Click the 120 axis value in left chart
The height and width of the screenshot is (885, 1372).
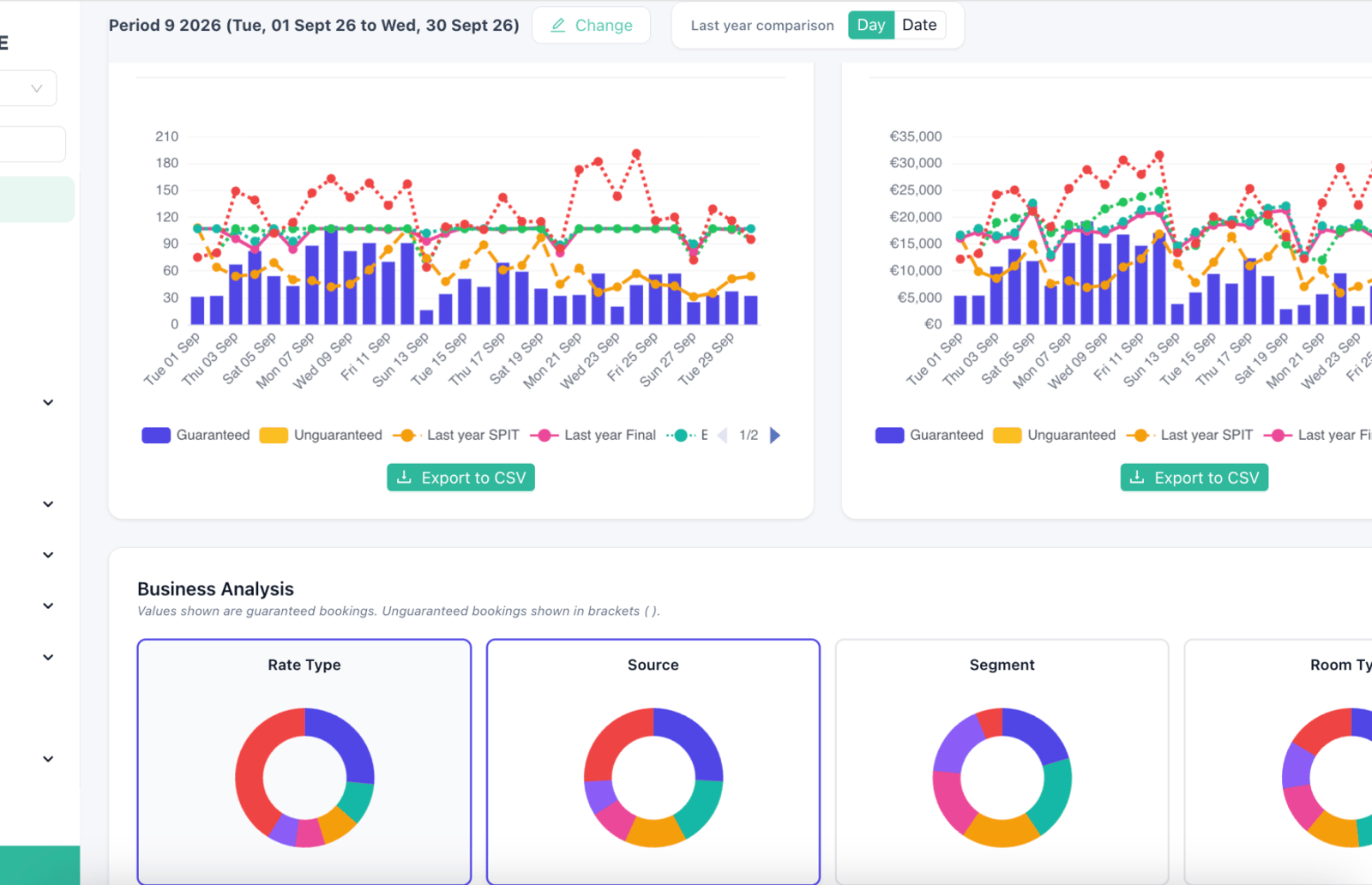pos(166,217)
